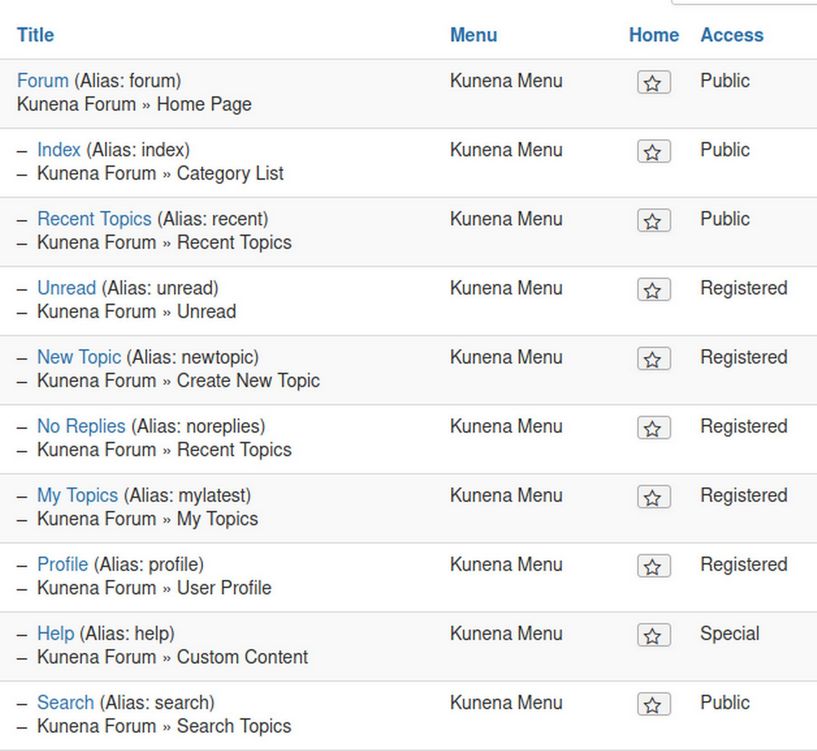The image size is (817, 751).
Task: Click home star icon for Index row
Action: click(653, 152)
